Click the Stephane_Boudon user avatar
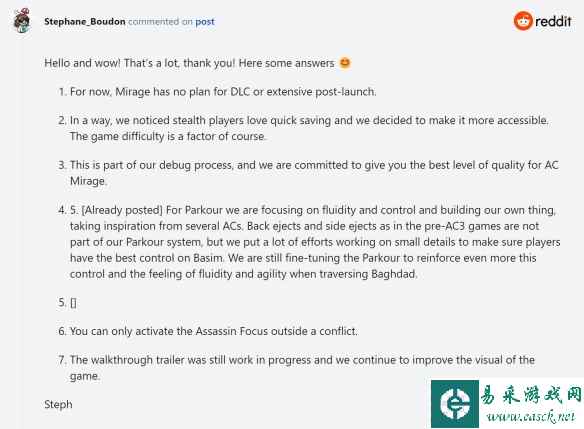Screen dimensions: 584x429 click(x=22, y=21)
